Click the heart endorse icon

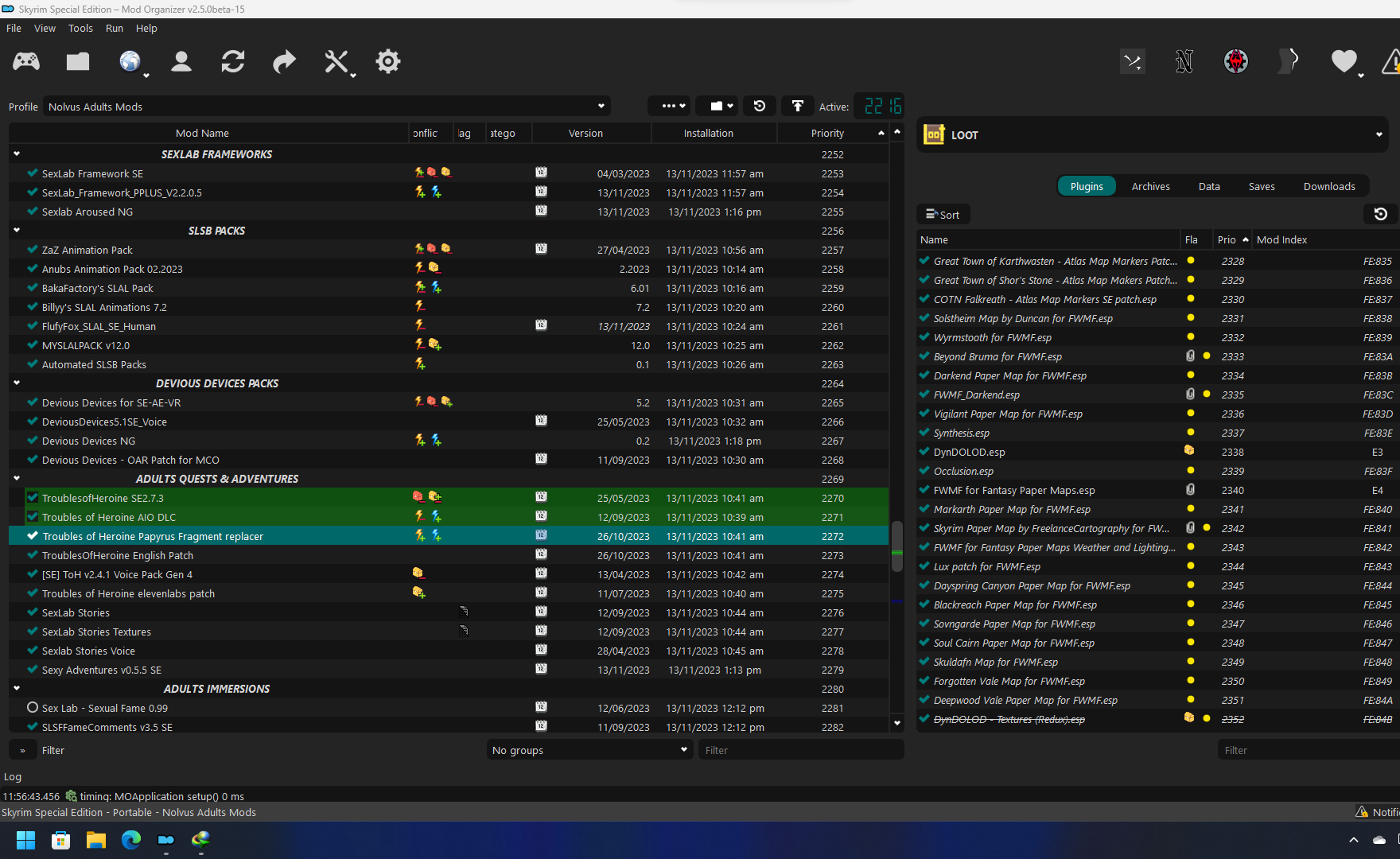[x=1344, y=61]
